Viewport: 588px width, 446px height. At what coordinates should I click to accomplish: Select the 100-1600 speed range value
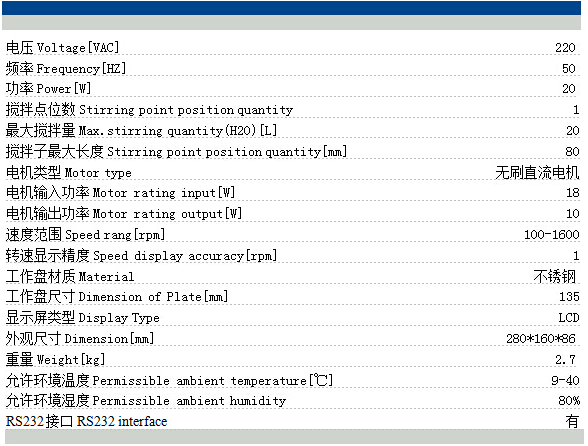pyautogui.click(x=551, y=235)
